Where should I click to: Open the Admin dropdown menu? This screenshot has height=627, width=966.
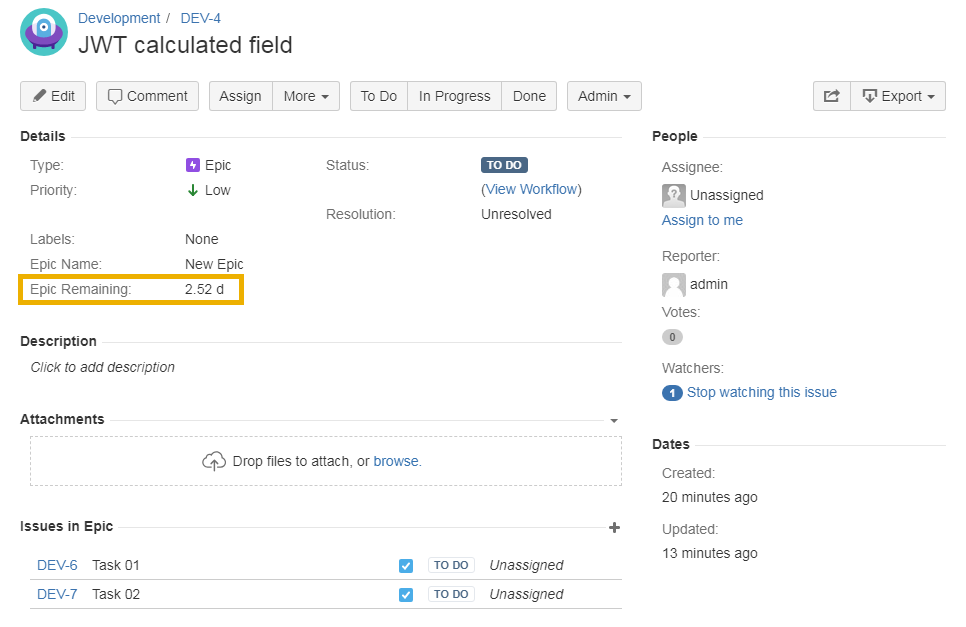tap(604, 96)
